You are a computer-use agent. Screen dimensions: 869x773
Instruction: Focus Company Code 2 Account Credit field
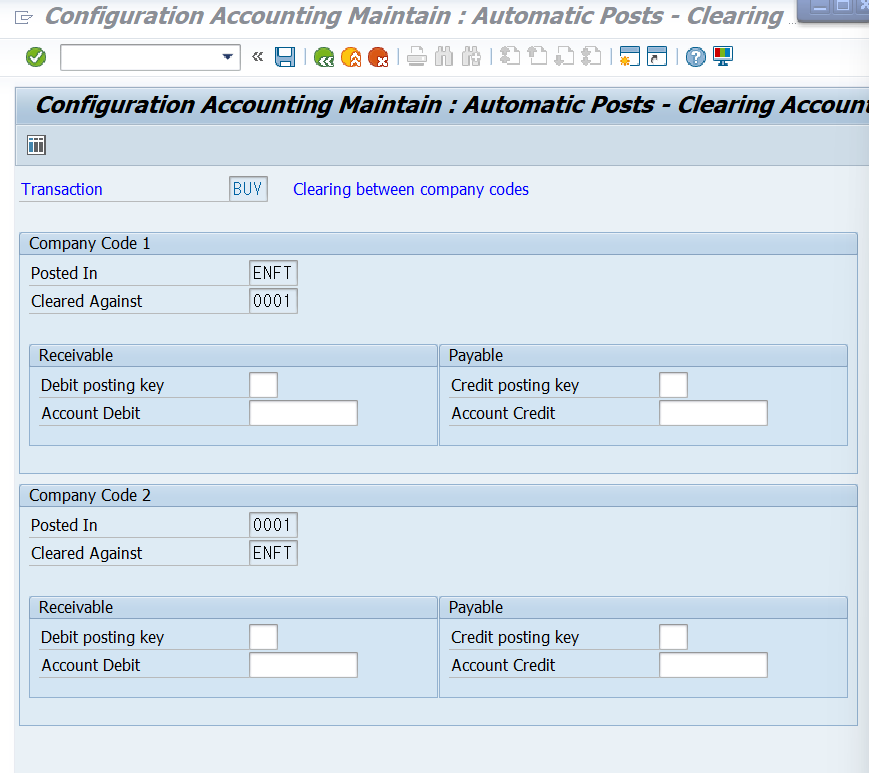coord(713,665)
